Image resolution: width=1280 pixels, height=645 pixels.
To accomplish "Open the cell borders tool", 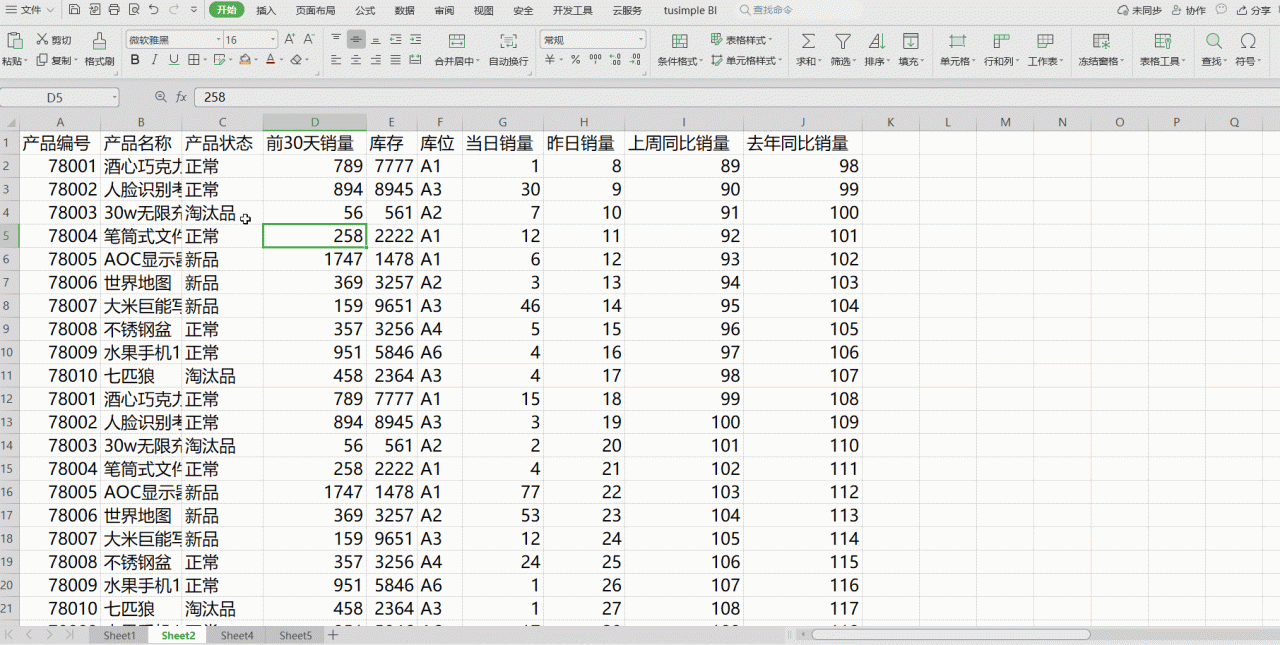I will (196, 60).
